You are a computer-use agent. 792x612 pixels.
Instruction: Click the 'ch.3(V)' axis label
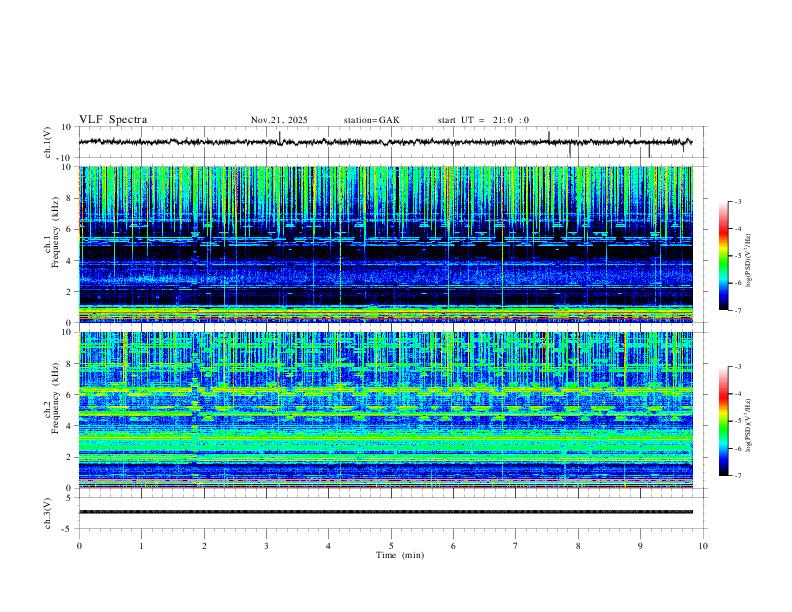(48, 514)
